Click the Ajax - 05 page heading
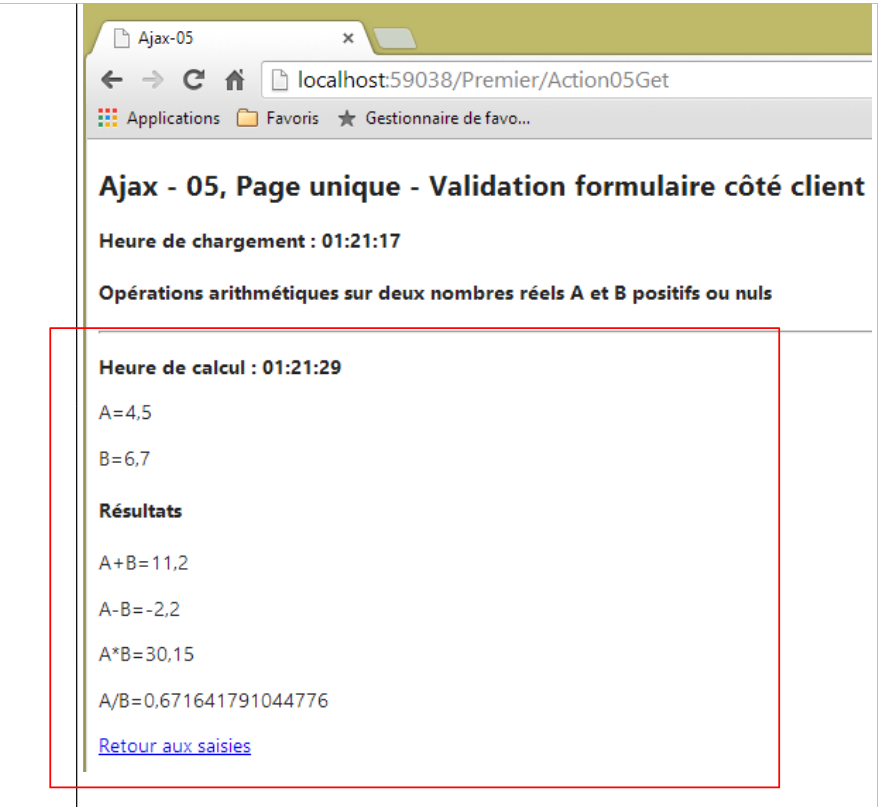Screen dimensions: 888x807 coord(481,187)
